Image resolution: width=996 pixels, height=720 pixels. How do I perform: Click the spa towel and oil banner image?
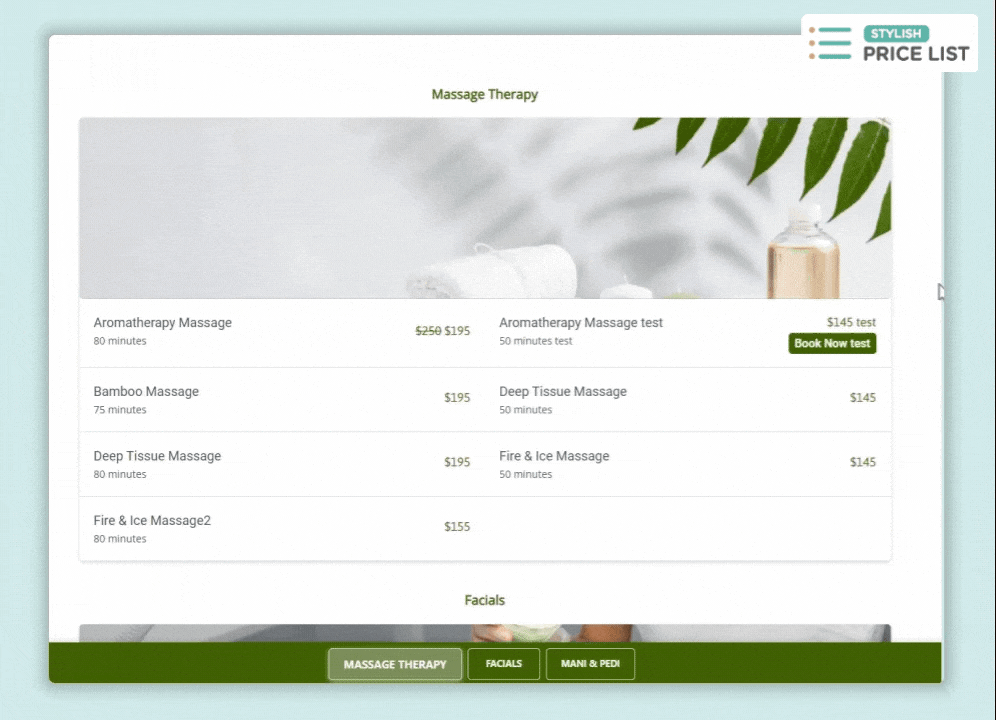pyautogui.click(x=485, y=208)
